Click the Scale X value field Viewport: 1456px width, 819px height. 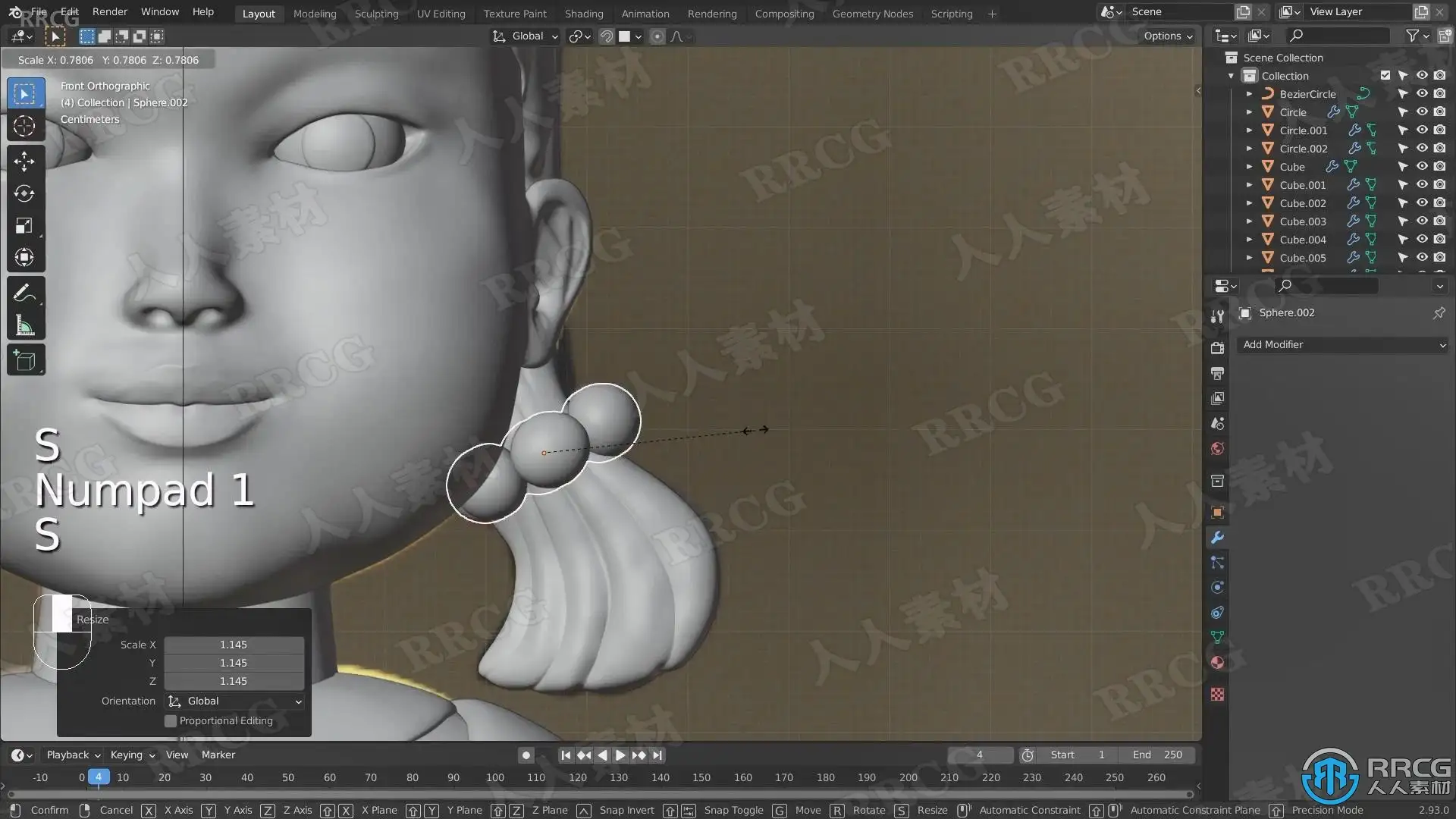coord(234,645)
